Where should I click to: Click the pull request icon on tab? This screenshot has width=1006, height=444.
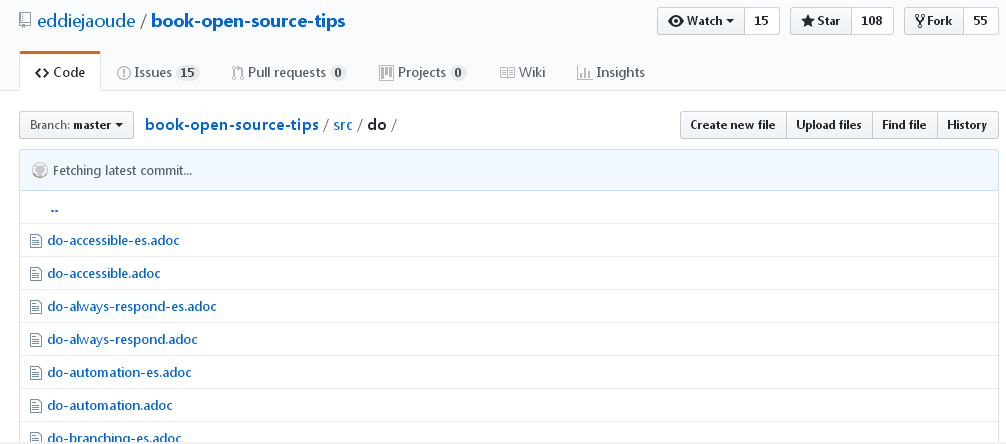pyautogui.click(x=237, y=73)
